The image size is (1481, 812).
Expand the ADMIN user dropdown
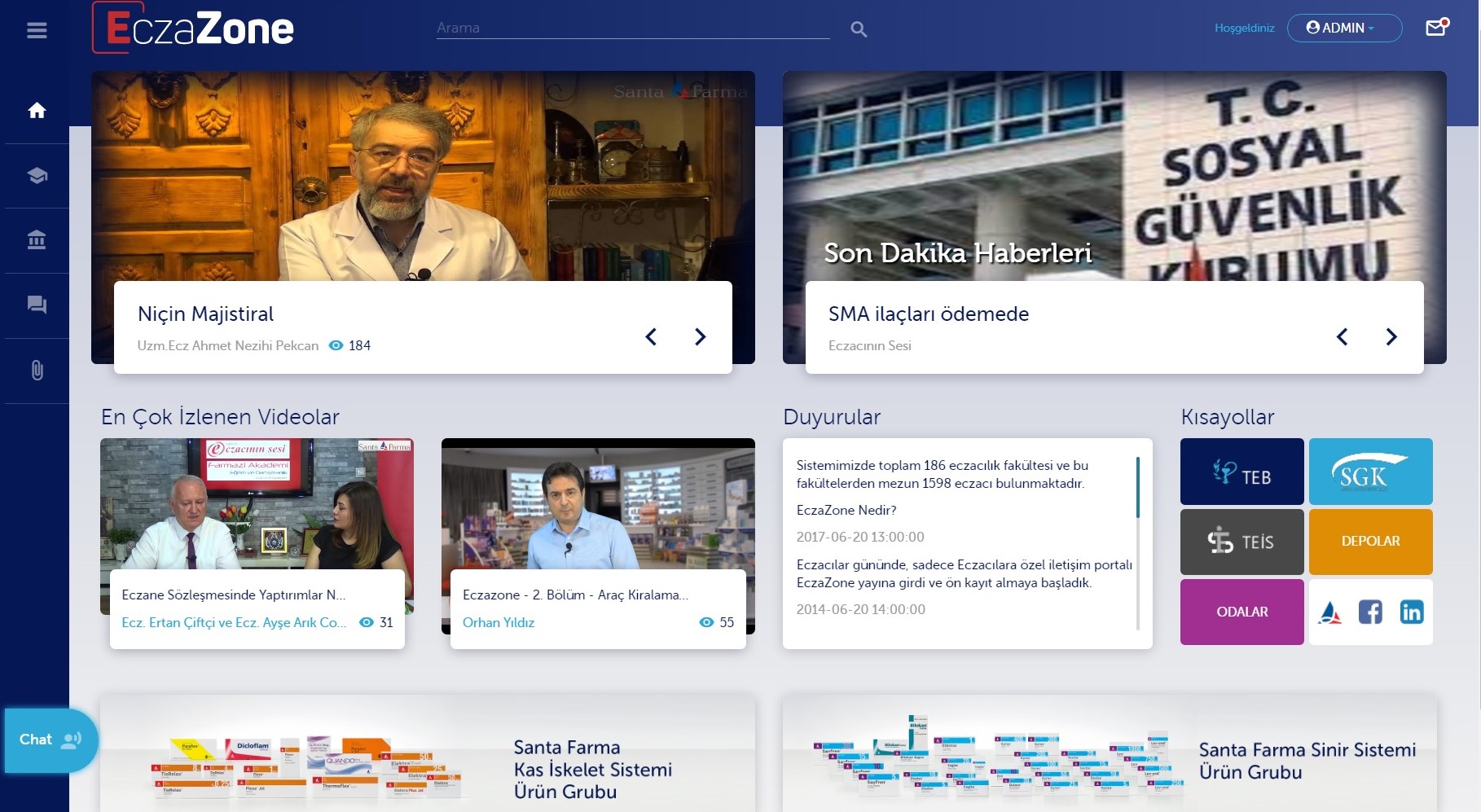point(1344,28)
